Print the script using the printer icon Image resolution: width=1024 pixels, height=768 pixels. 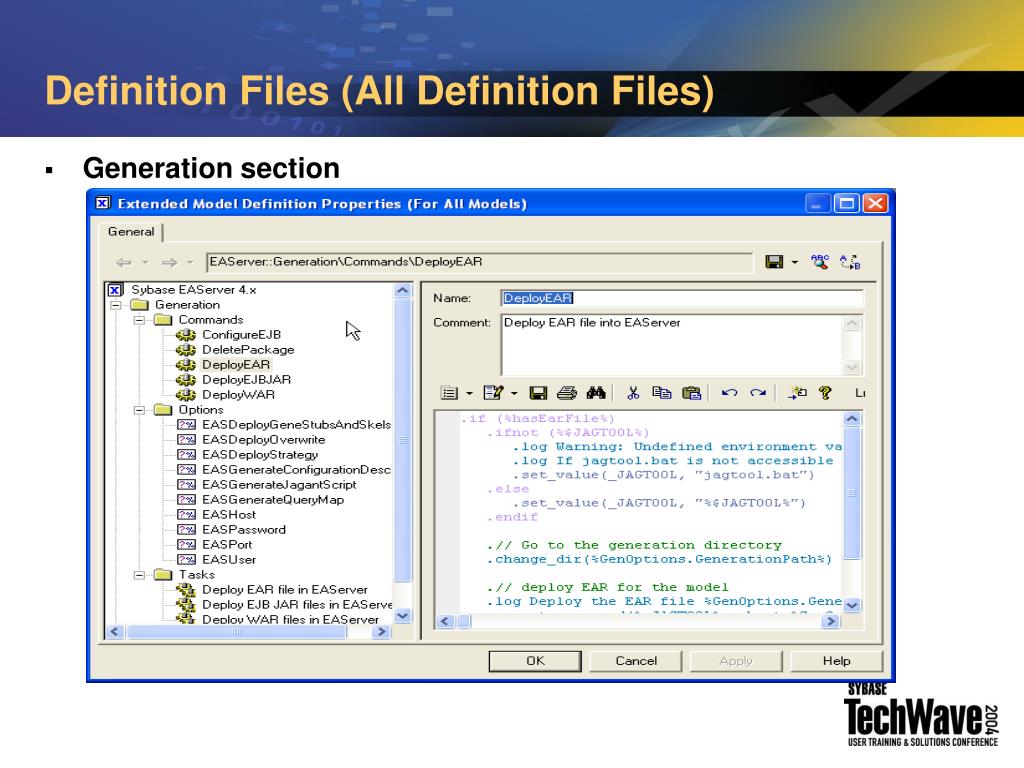pyautogui.click(x=567, y=392)
